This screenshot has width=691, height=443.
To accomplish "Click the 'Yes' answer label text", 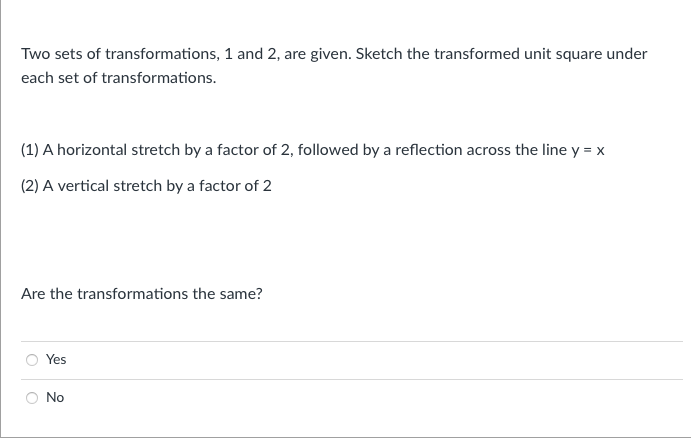I will point(56,360).
